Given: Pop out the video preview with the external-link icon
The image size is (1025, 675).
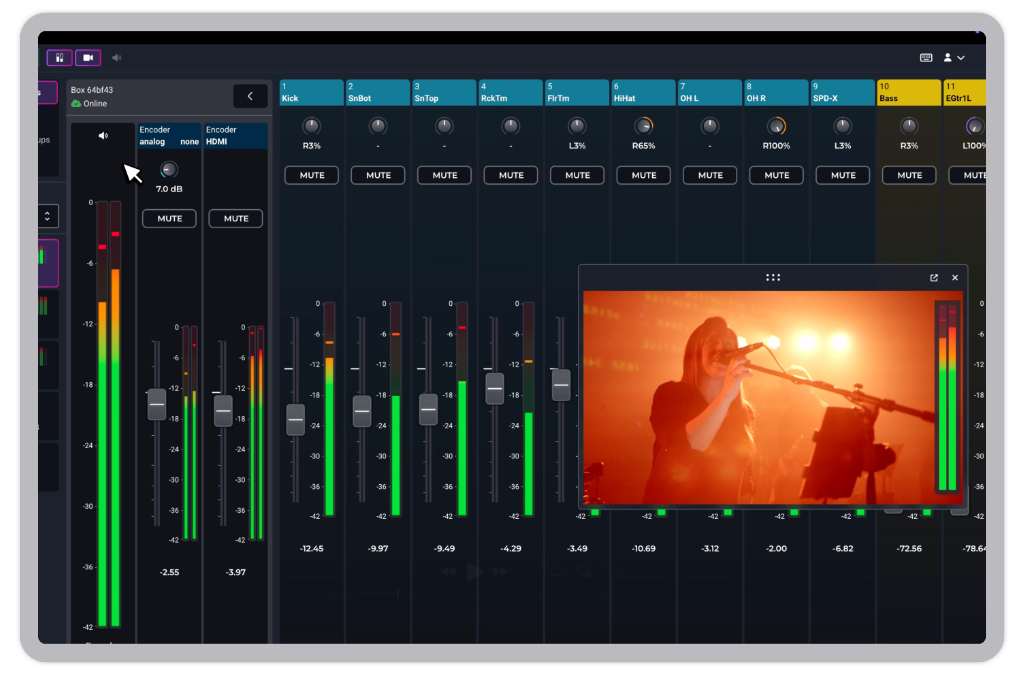Looking at the screenshot, I should 933,278.
